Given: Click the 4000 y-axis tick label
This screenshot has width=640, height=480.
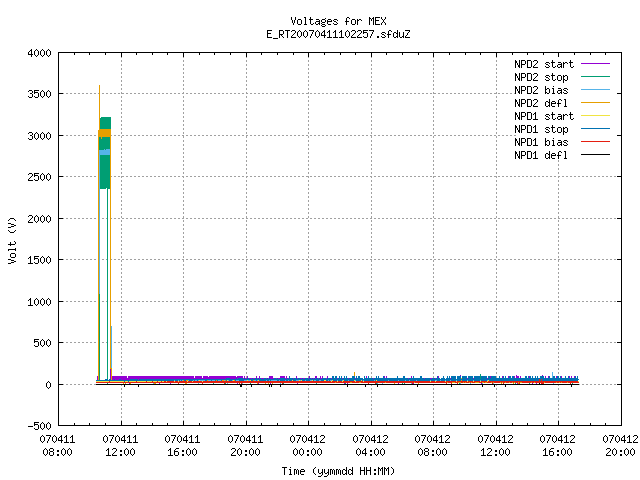Looking at the screenshot, I should (x=40, y=53).
